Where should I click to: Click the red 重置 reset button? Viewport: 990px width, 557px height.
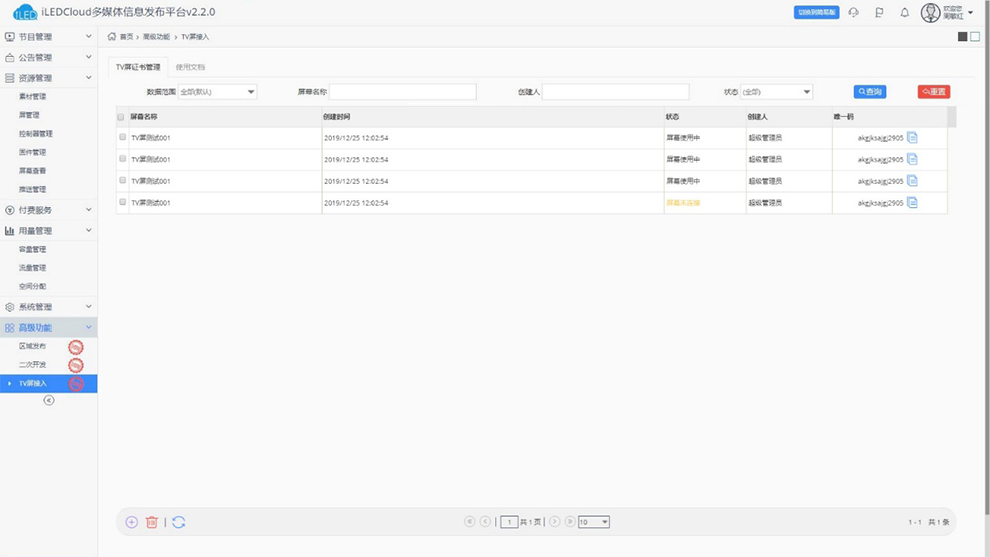[933, 92]
